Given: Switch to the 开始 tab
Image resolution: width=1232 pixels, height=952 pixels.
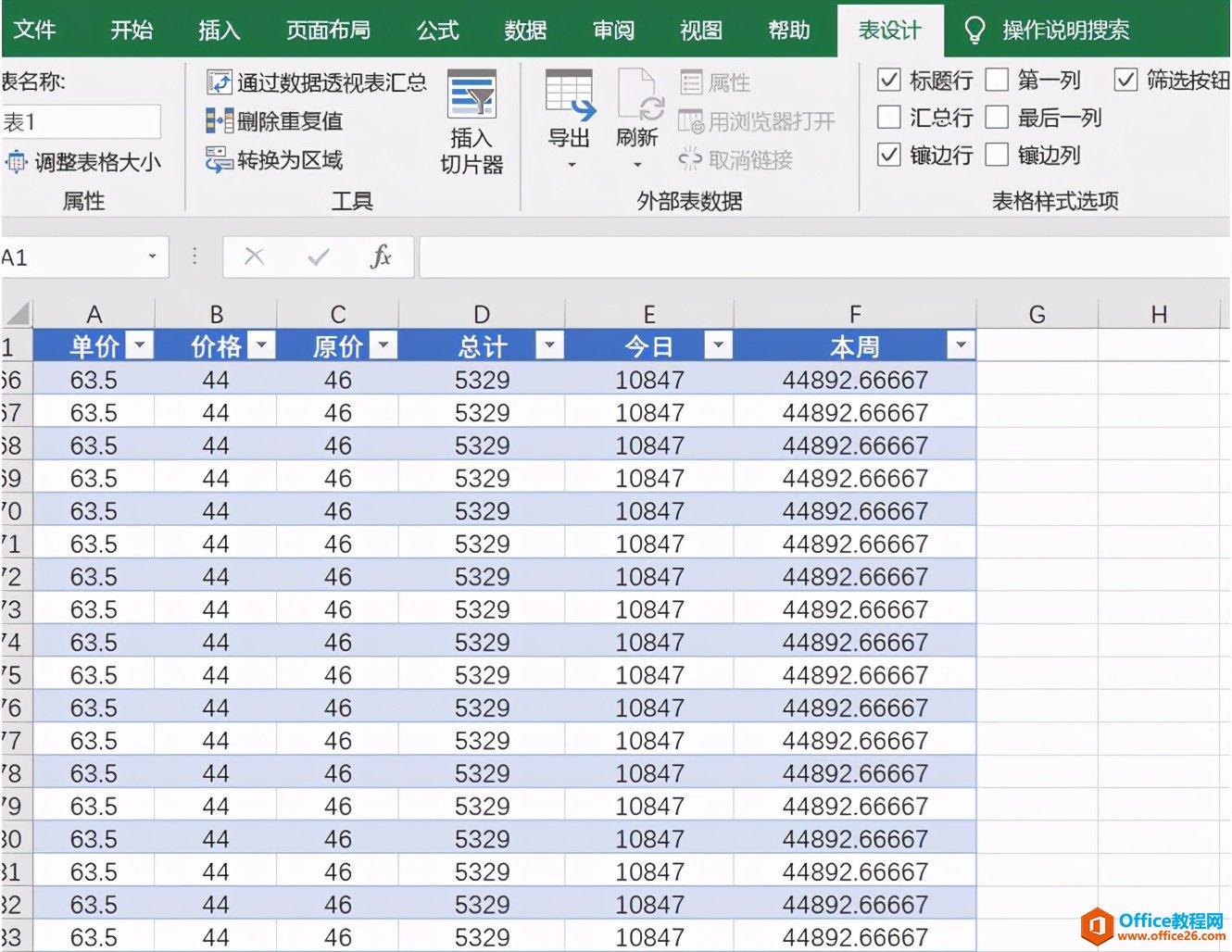Looking at the screenshot, I should (x=132, y=30).
